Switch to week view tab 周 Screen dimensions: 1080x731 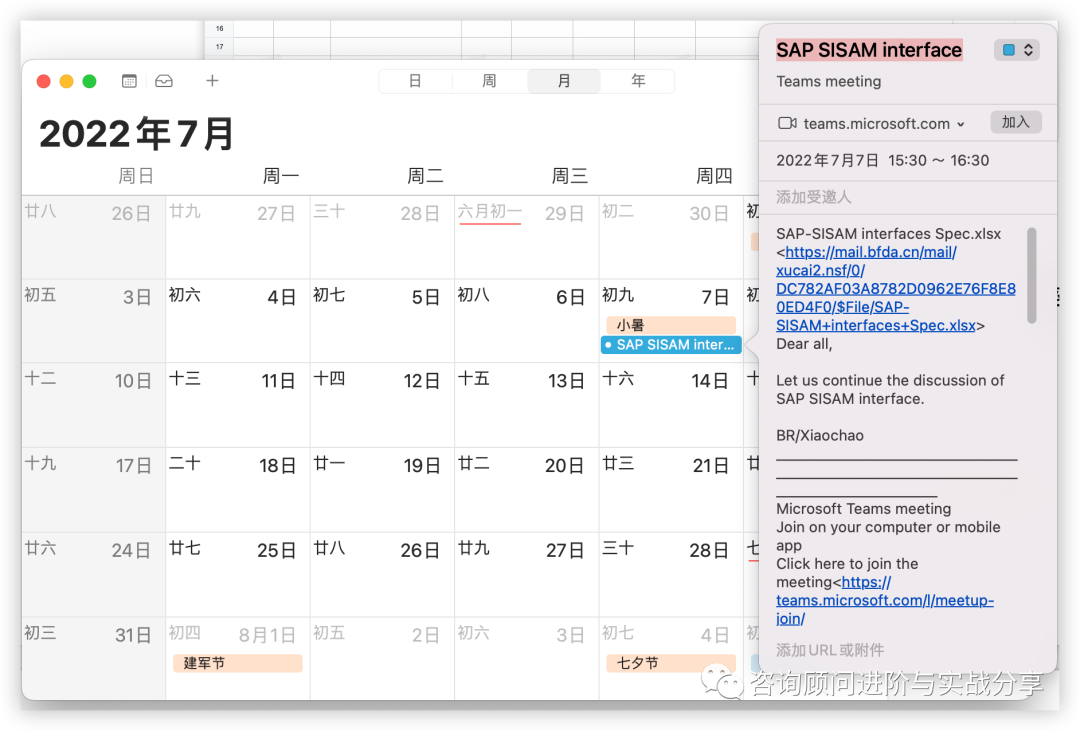(490, 81)
